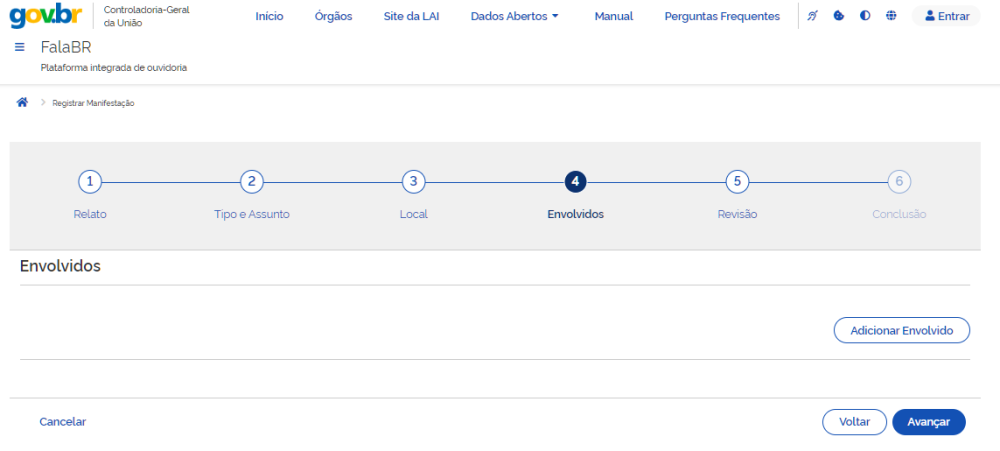This screenshot has height=451, width=1000.
Task: Go to step 2 Tipo e Assunto
Action: pos(252,181)
